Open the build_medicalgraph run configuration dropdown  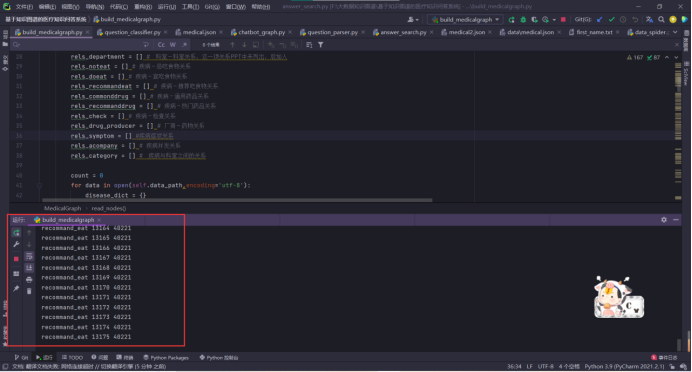coord(465,19)
